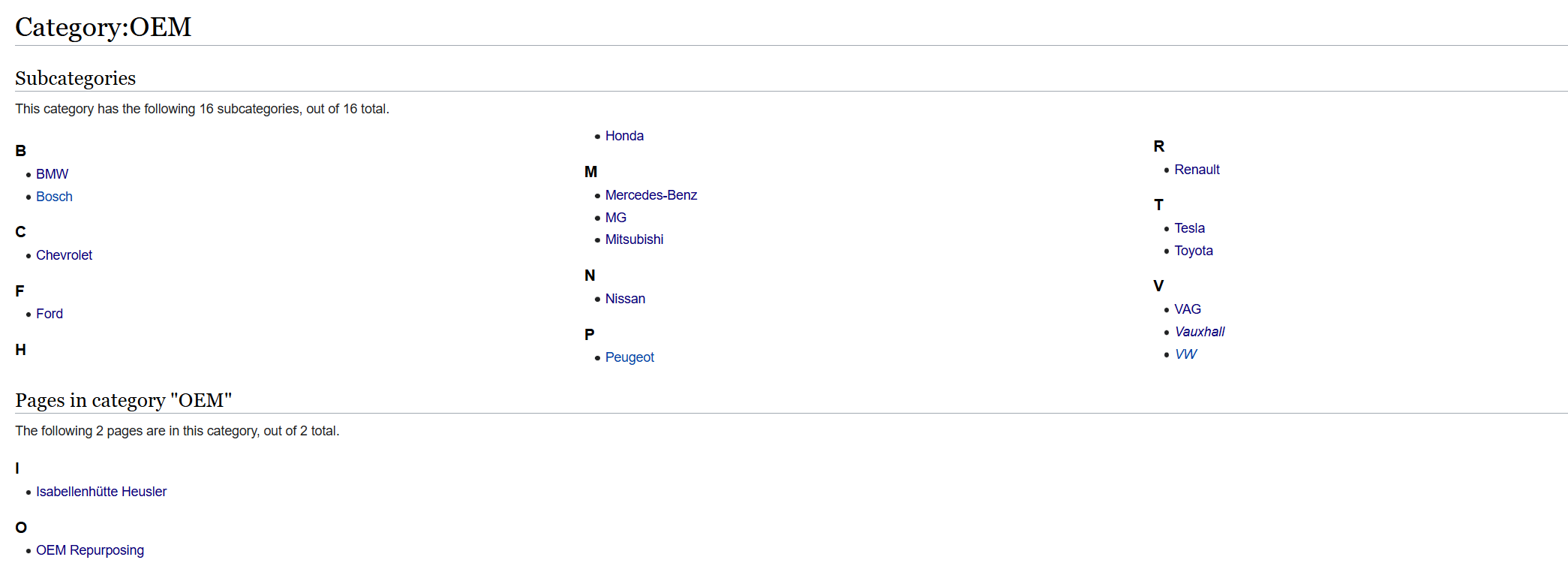Open the Isabellenhütte Heusler page
Viewport: 1568px width, 563px height.
point(101,492)
